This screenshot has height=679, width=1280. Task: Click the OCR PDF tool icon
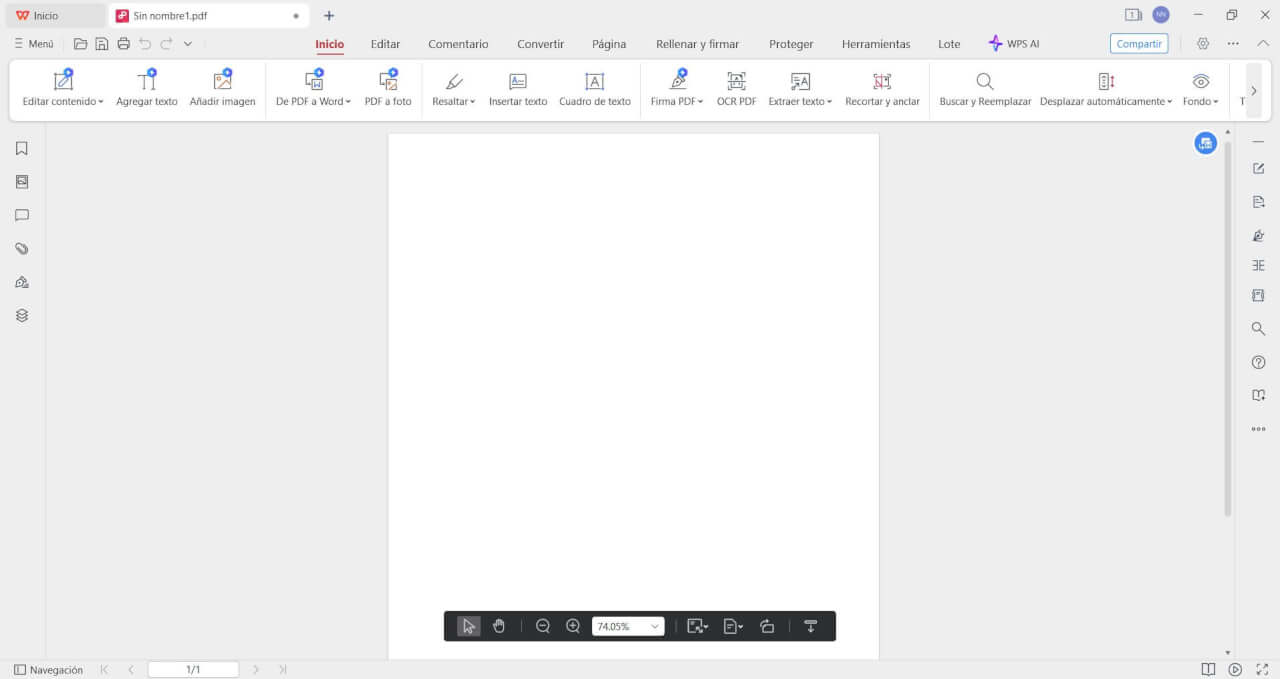tap(736, 82)
